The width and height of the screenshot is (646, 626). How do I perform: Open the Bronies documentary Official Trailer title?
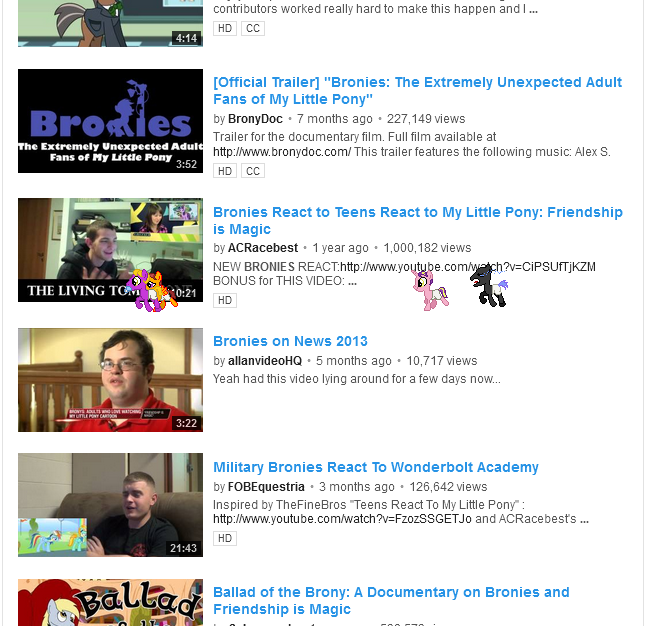click(417, 91)
